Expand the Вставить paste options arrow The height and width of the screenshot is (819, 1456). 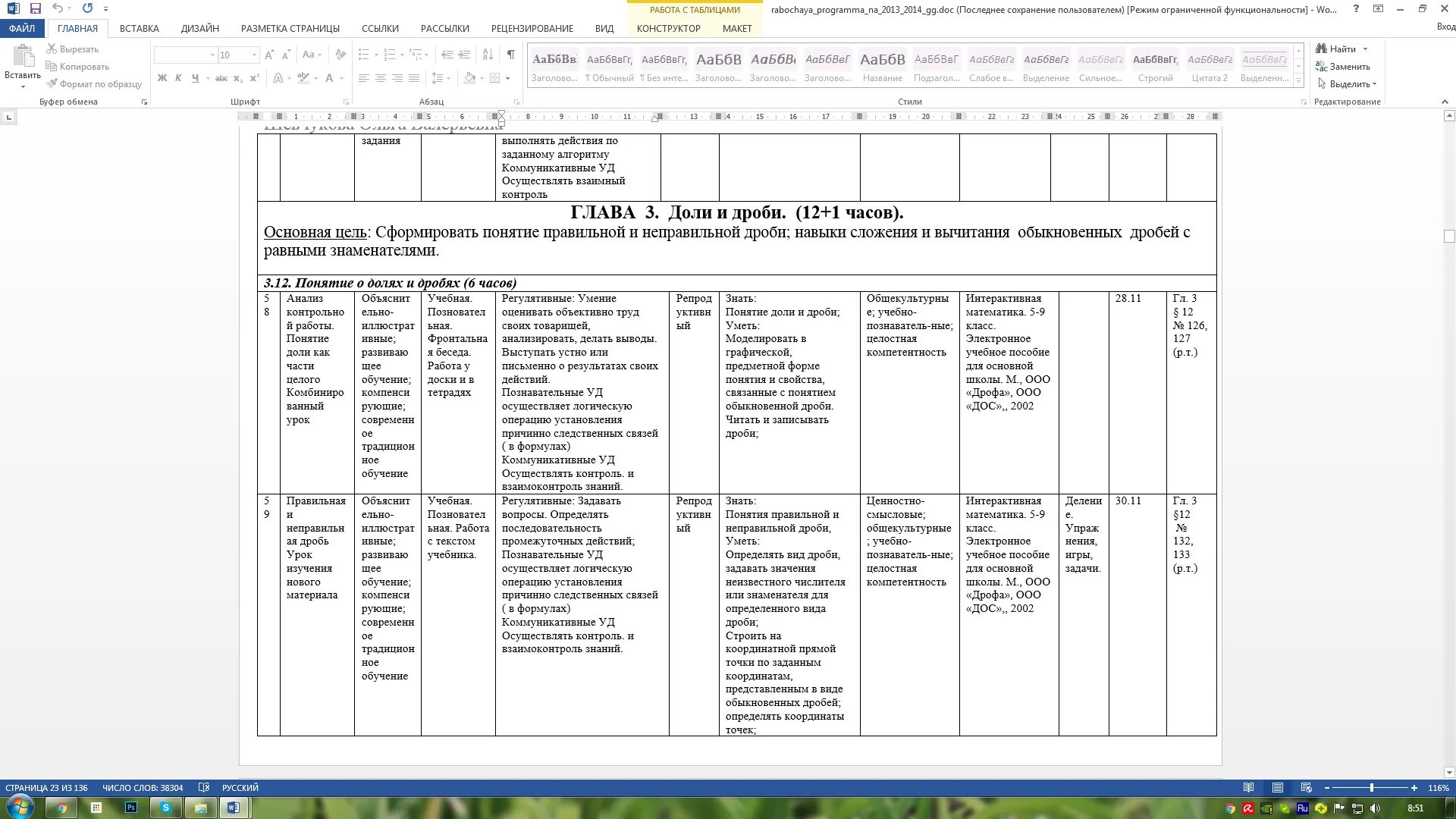[x=23, y=86]
